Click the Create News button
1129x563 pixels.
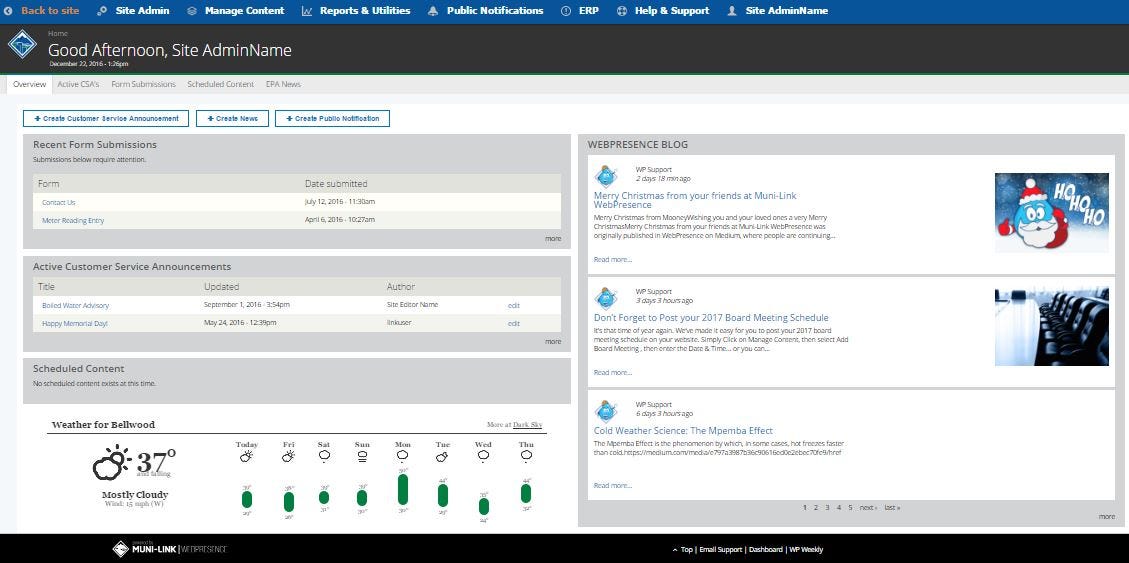pos(233,119)
